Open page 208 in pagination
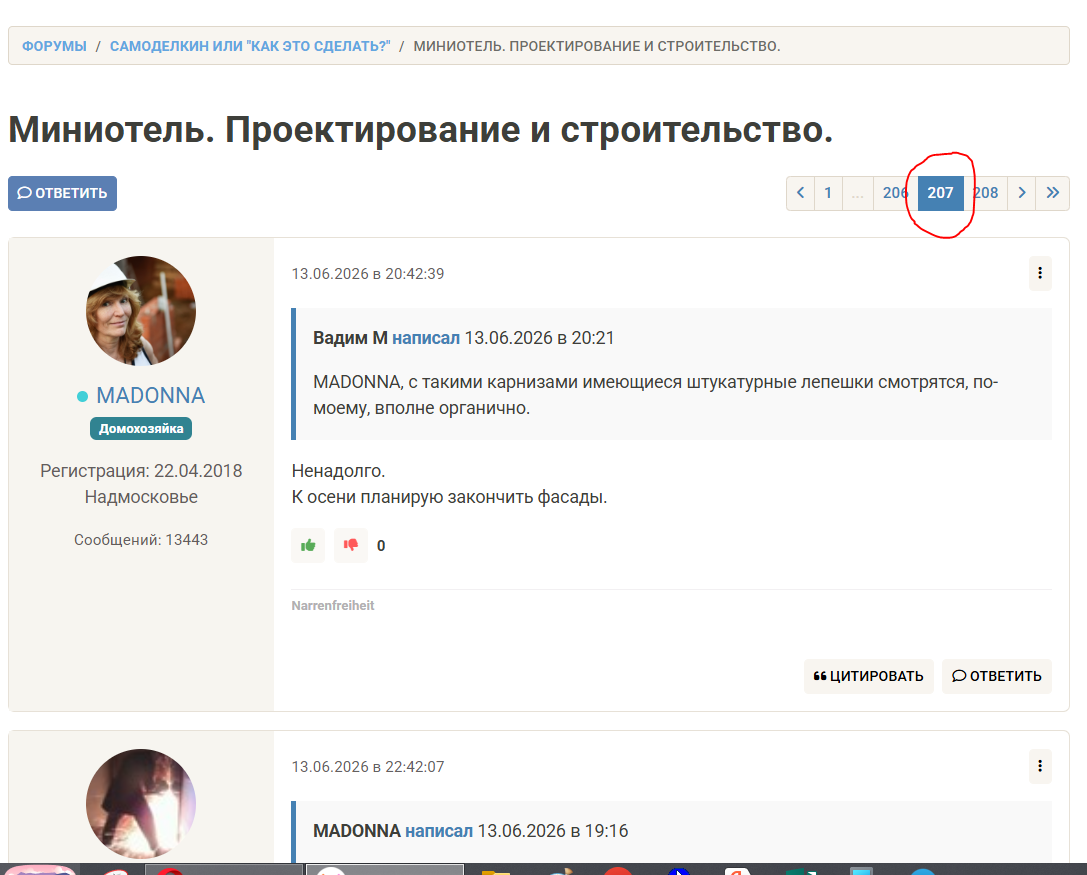The width and height of the screenshot is (1087, 875). (985, 193)
